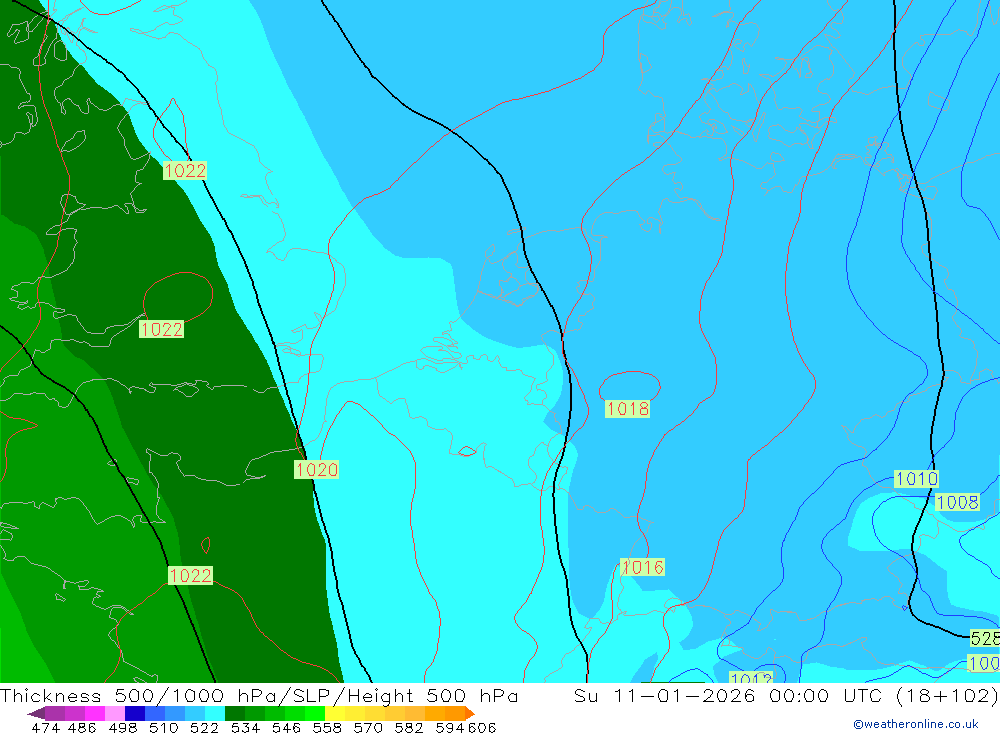This screenshot has width=1000, height=733.
Task: Pick the bright yellow swatch above 558
Action: 335,713
